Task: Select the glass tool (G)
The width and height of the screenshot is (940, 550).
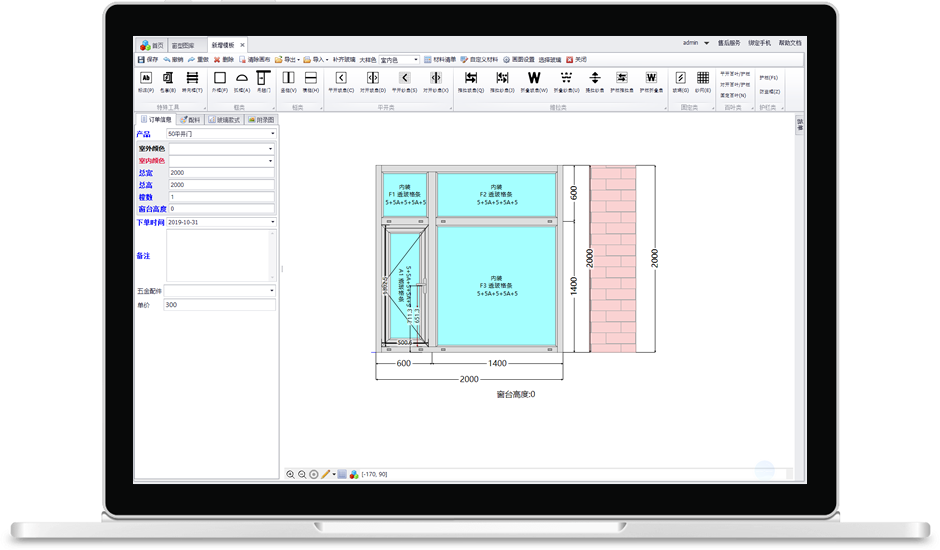Action: 680,82
